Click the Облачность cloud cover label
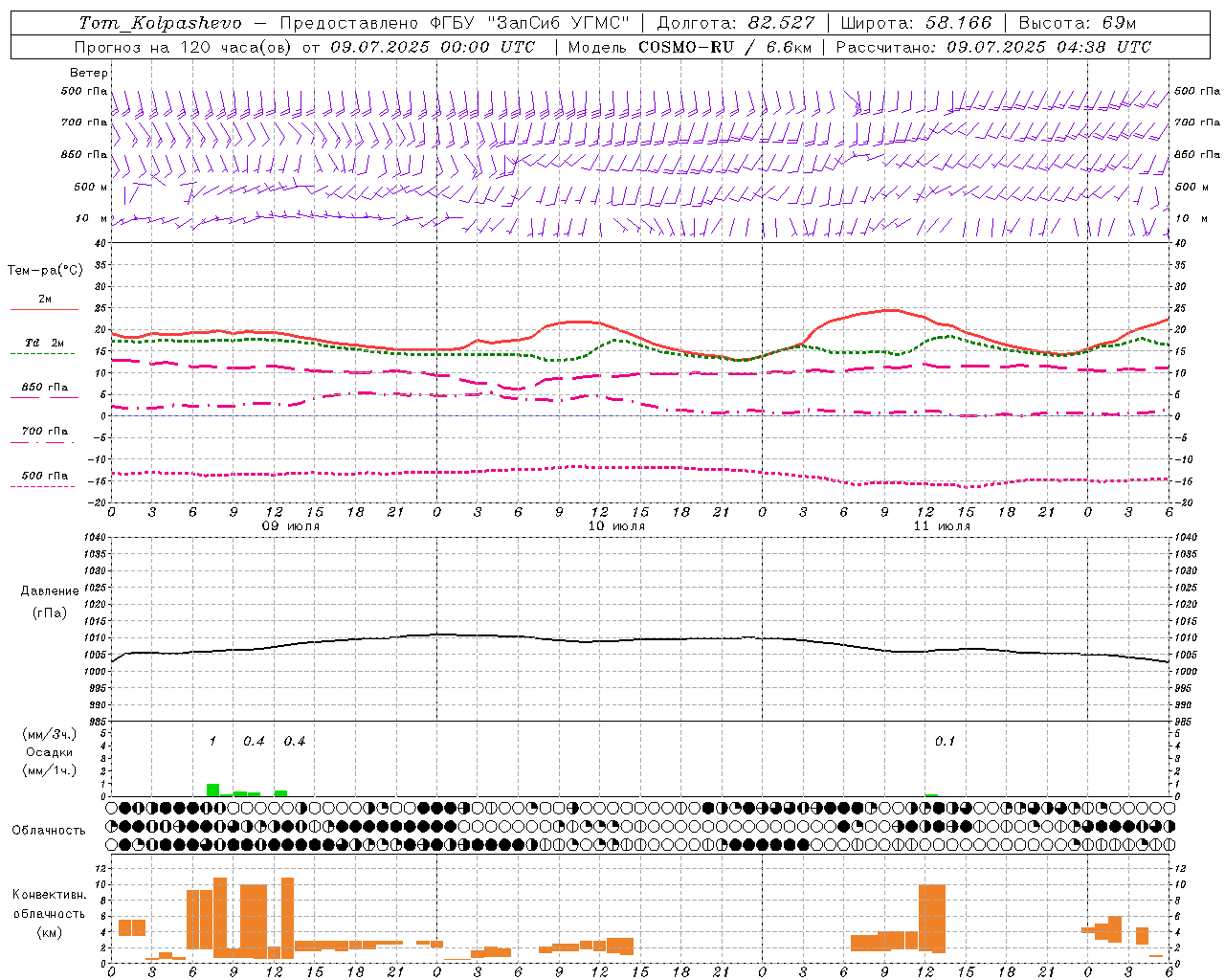Viewport: 1225px width, 980px height. coord(49,830)
